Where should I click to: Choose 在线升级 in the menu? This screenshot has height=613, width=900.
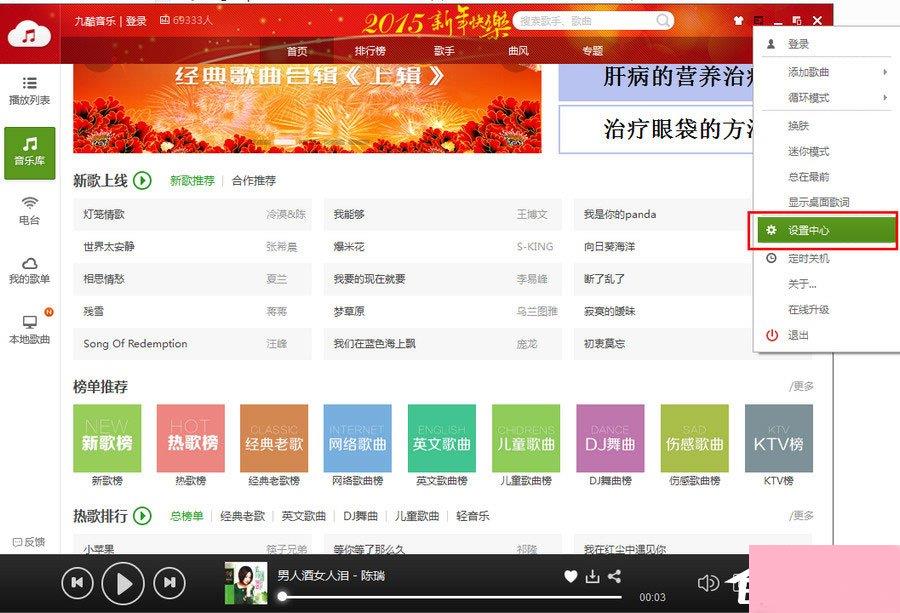808,309
